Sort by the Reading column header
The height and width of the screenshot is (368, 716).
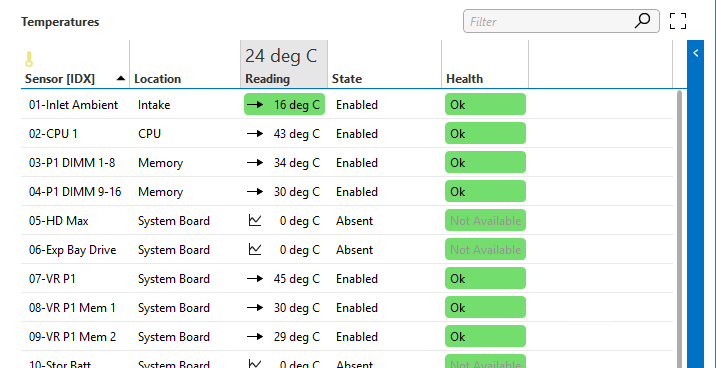[268, 79]
